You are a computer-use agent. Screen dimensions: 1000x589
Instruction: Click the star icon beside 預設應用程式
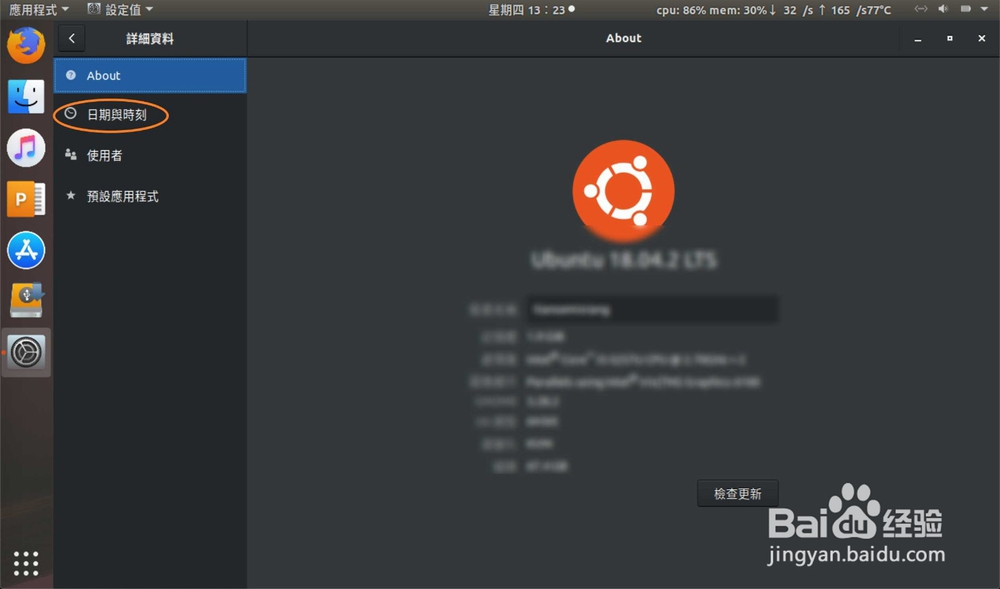pos(71,195)
